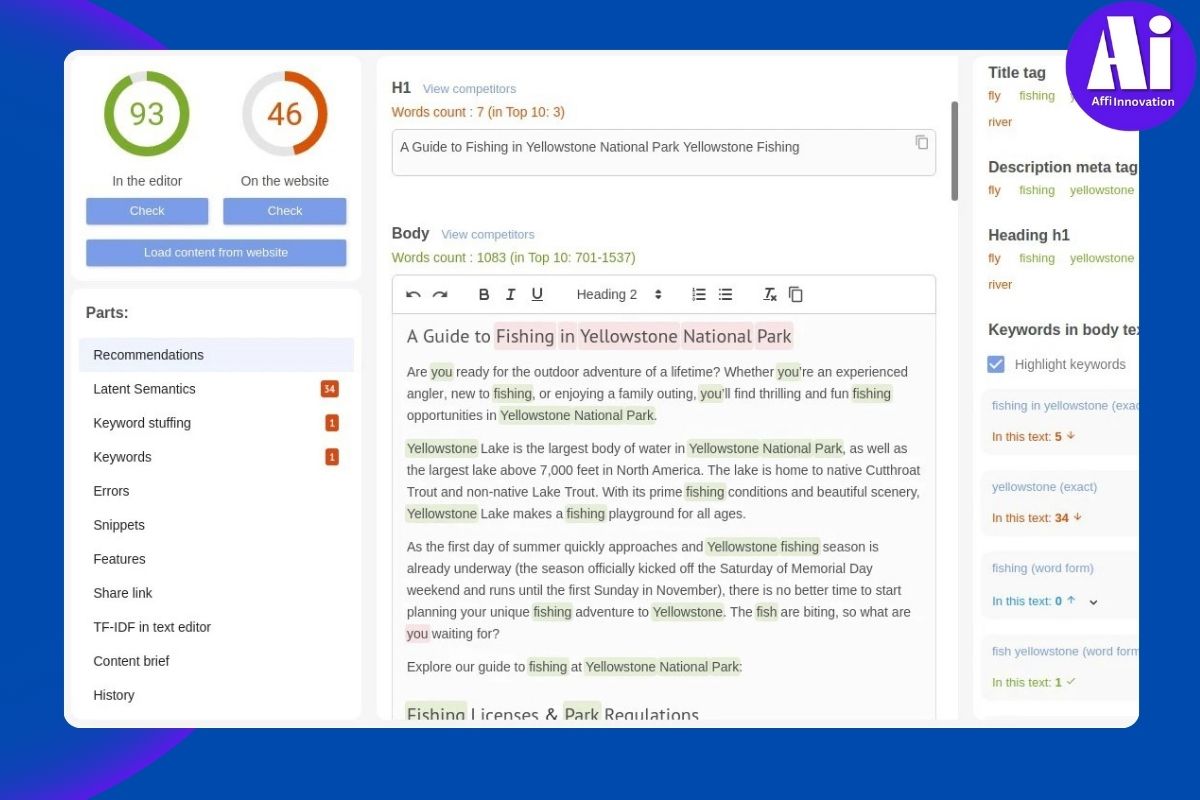Copy body text using toolbar copy icon

(x=796, y=294)
